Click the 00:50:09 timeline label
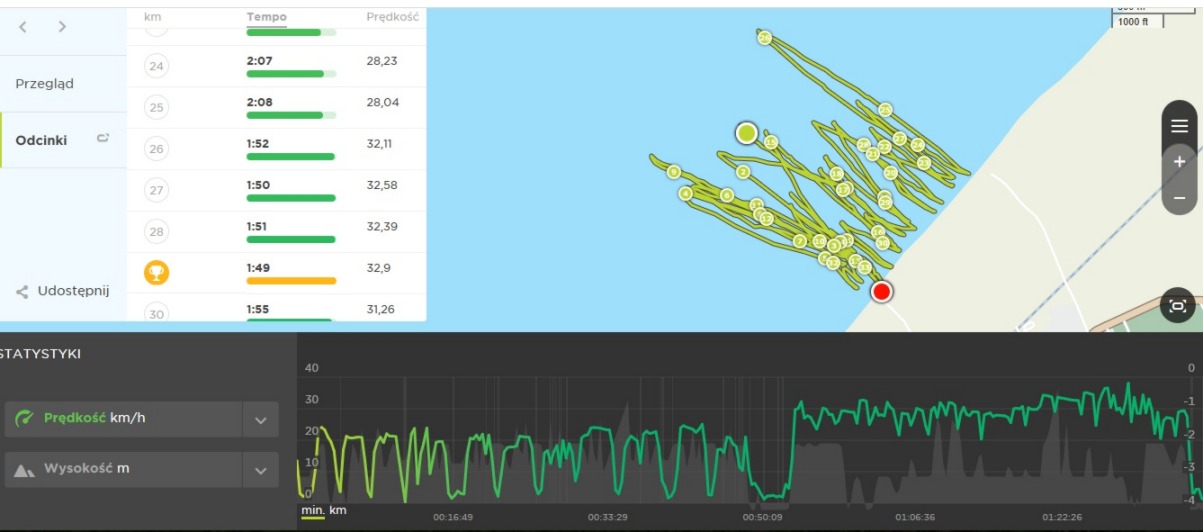Viewport: 1203px width, 532px height. 763,518
